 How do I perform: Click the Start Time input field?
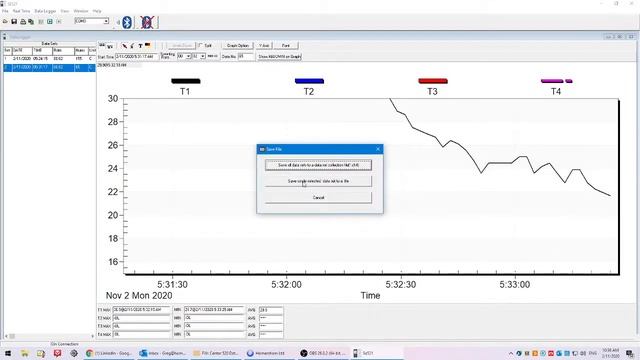point(137,57)
